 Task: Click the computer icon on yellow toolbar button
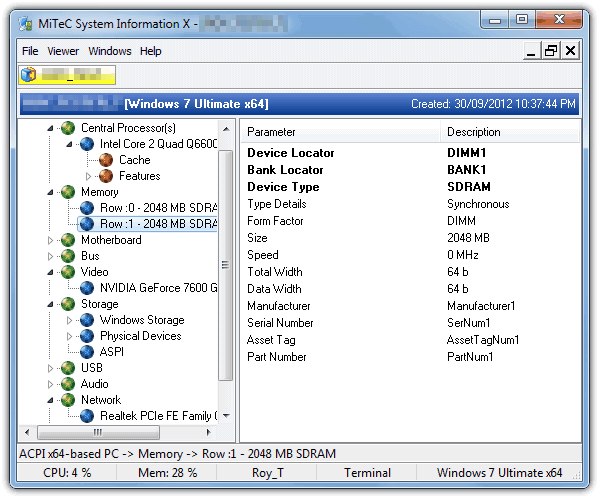[28, 74]
